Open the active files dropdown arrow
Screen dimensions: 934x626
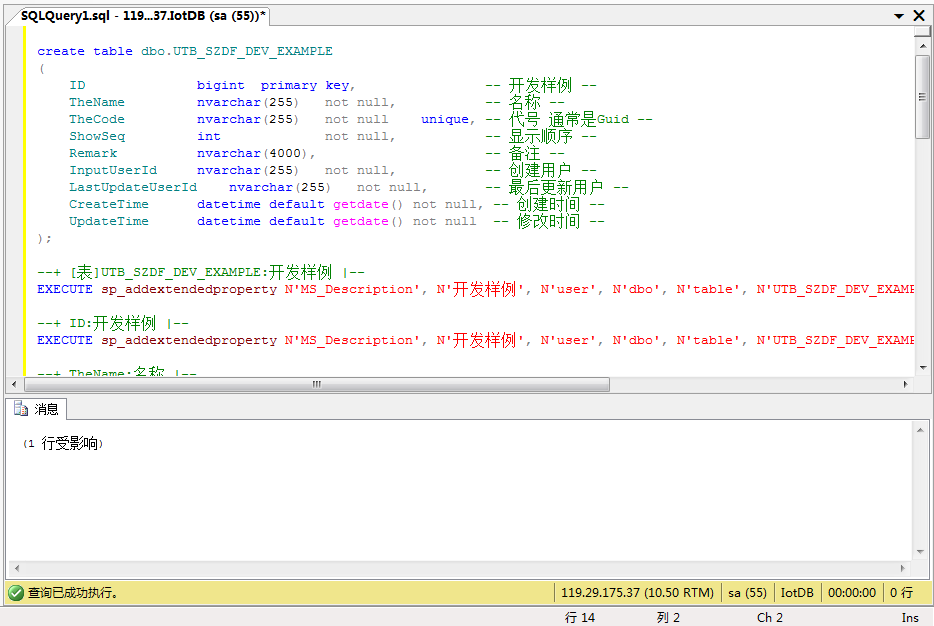tap(899, 16)
